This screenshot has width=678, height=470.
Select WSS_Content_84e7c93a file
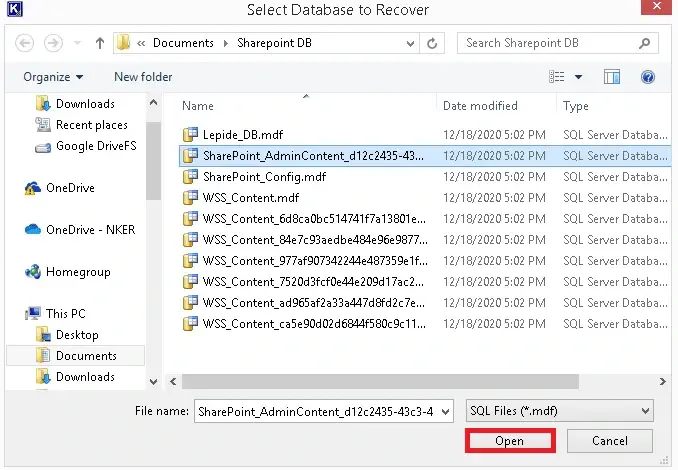point(425,240)
